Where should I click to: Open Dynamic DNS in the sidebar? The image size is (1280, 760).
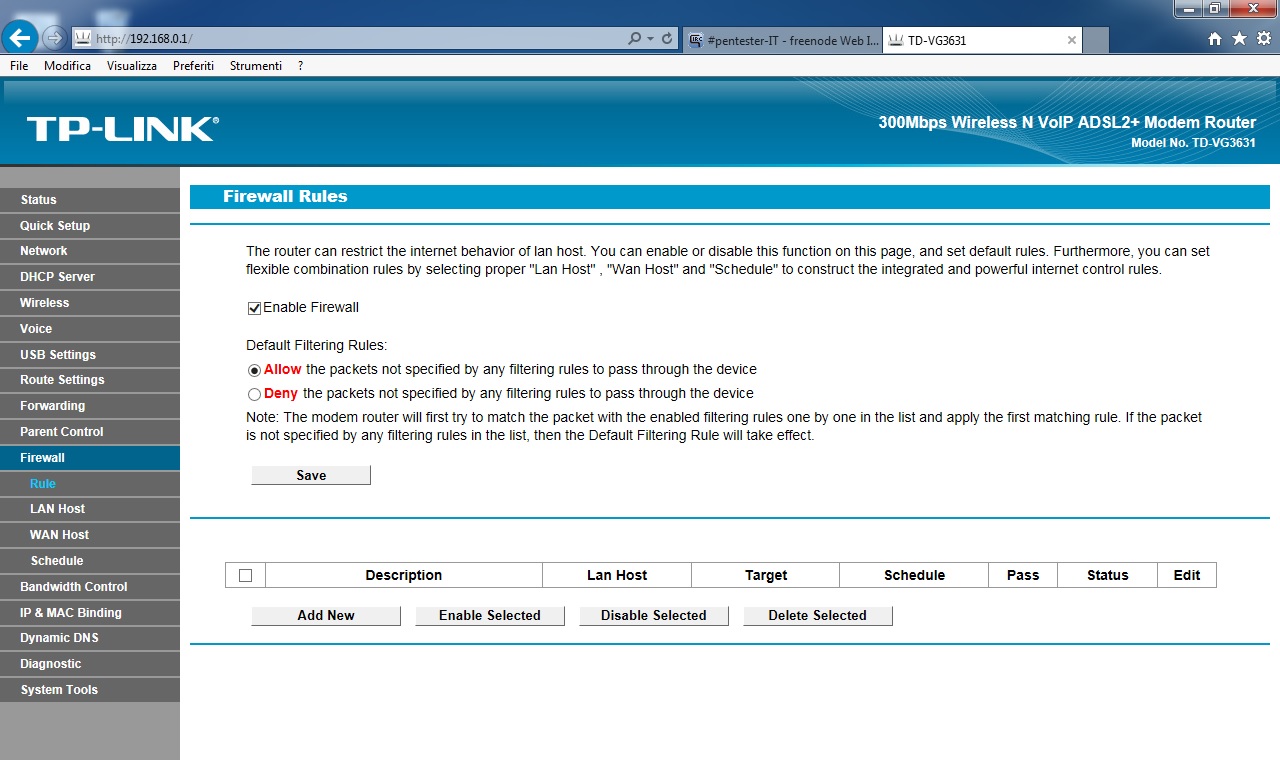click(90, 638)
